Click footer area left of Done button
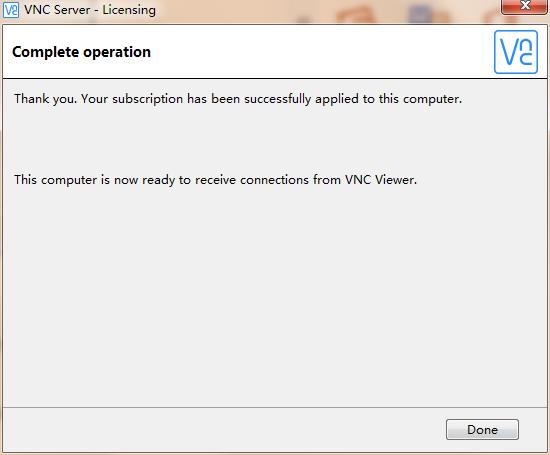Screen dimensions: 550x455 pos(224,429)
